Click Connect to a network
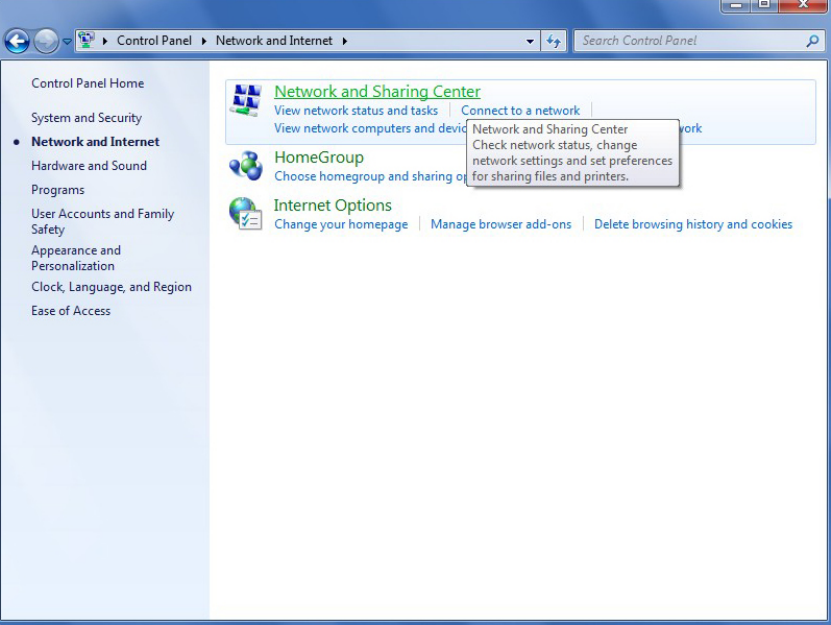This screenshot has height=625, width=831. (x=520, y=110)
